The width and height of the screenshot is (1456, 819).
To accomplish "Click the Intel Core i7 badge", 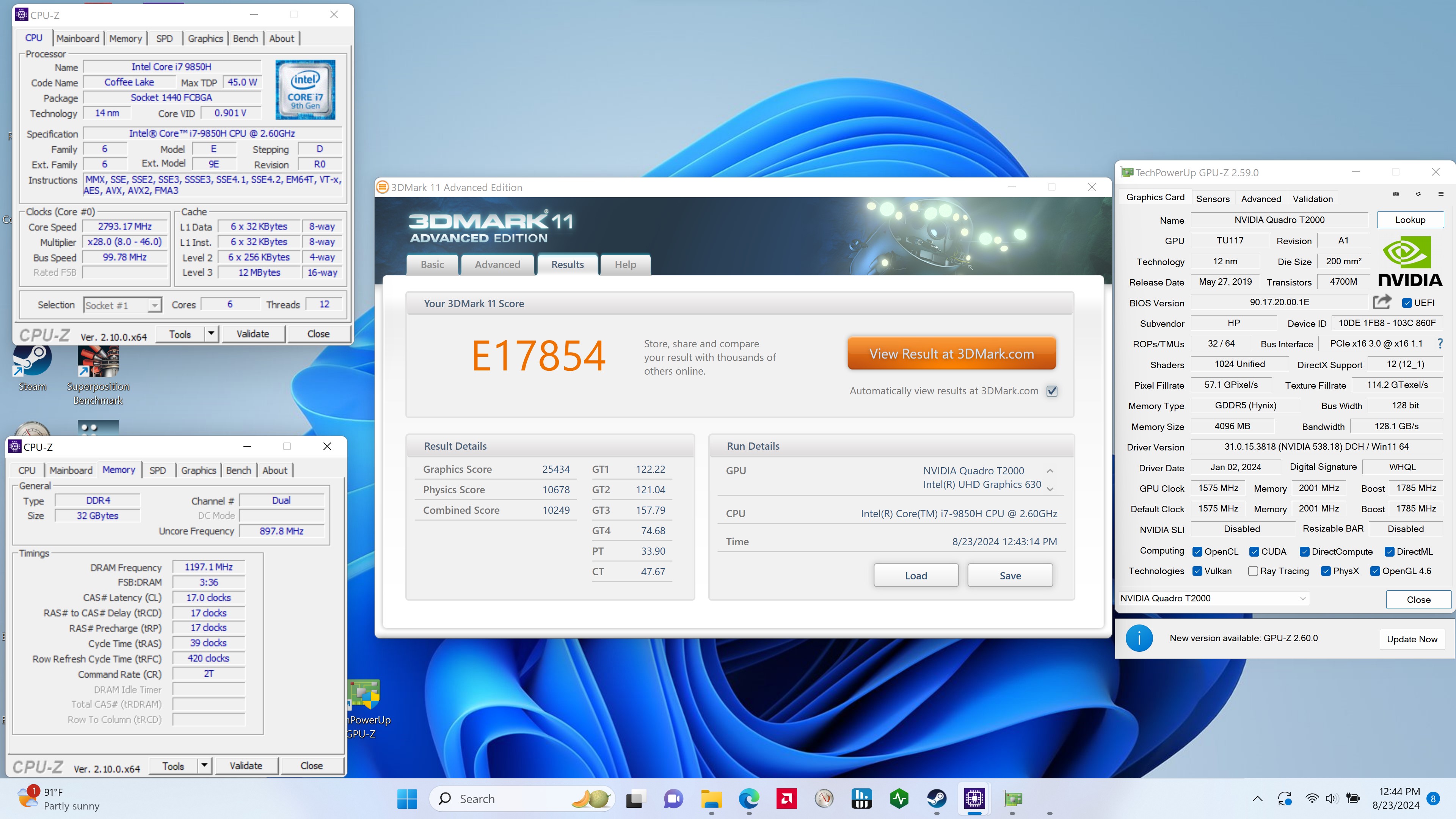I will [305, 89].
